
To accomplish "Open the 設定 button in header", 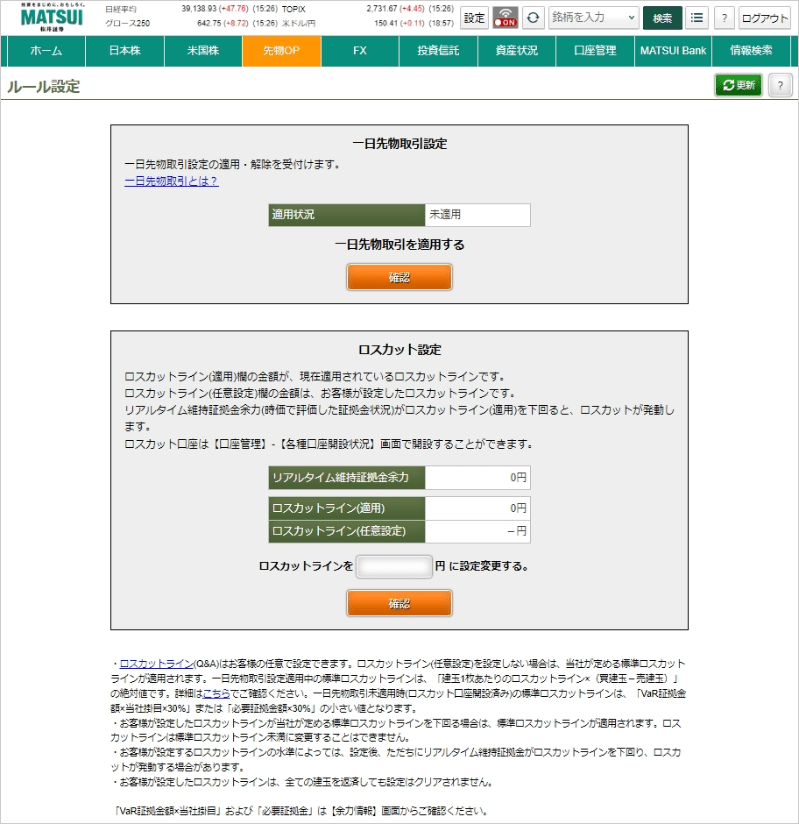I will pyautogui.click(x=474, y=18).
